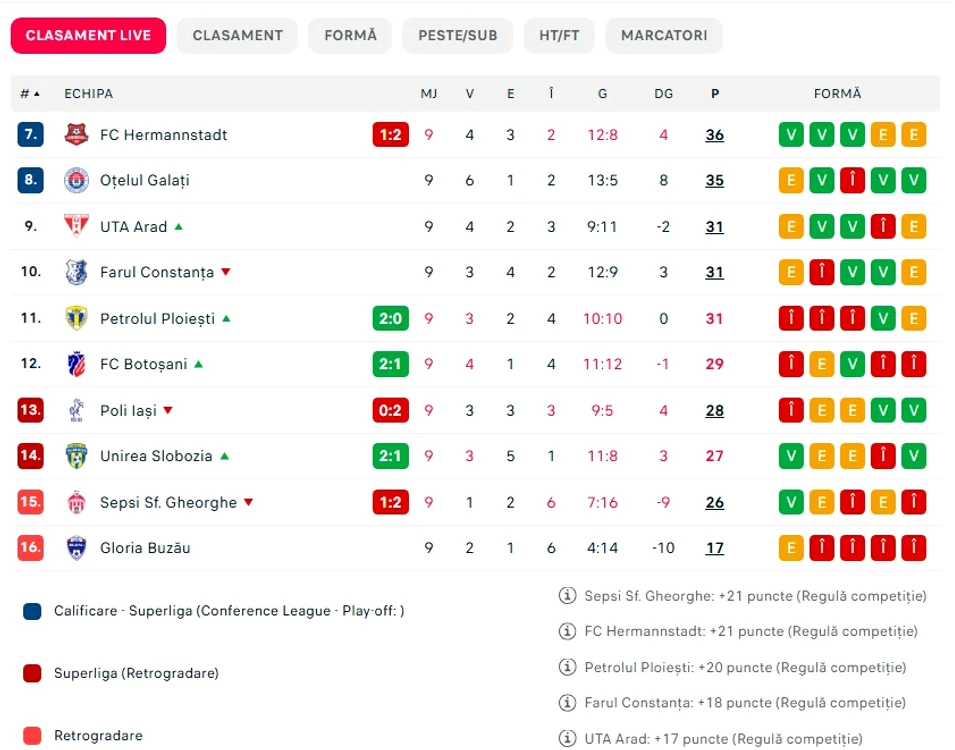Show the Marcatori tab

tap(664, 35)
